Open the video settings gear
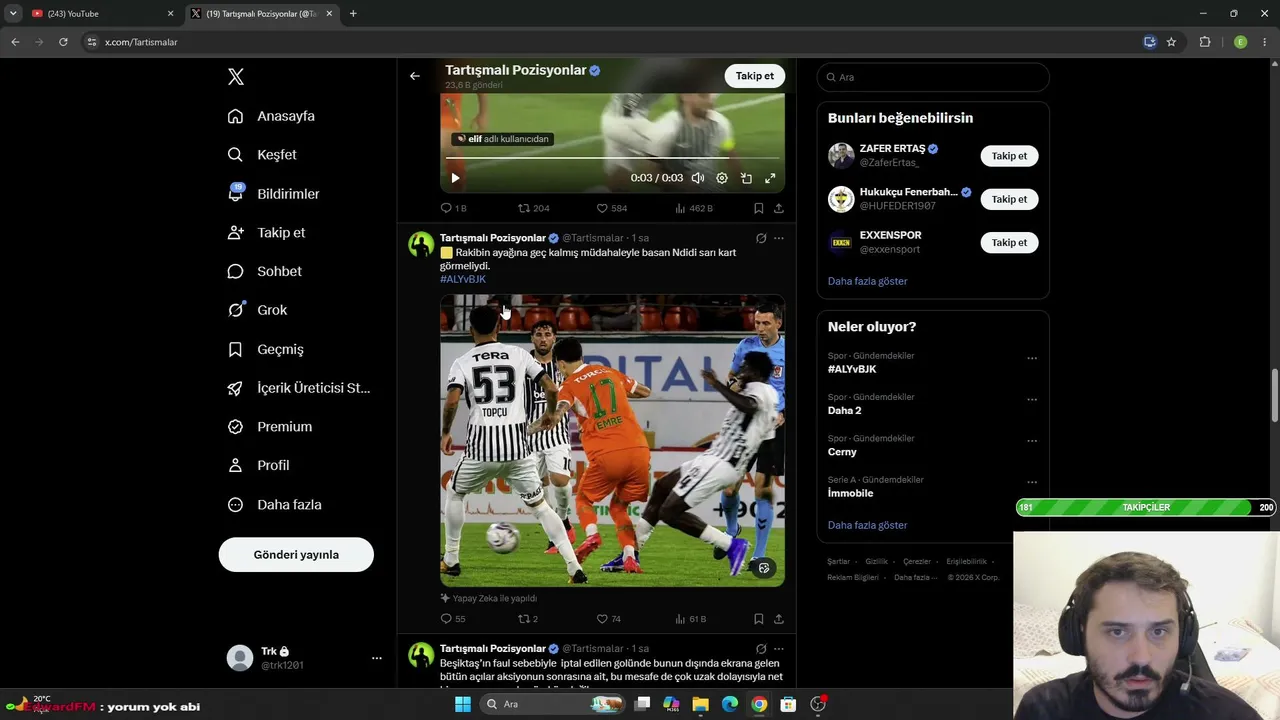Viewport: 1280px width, 720px height. [x=722, y=178]
